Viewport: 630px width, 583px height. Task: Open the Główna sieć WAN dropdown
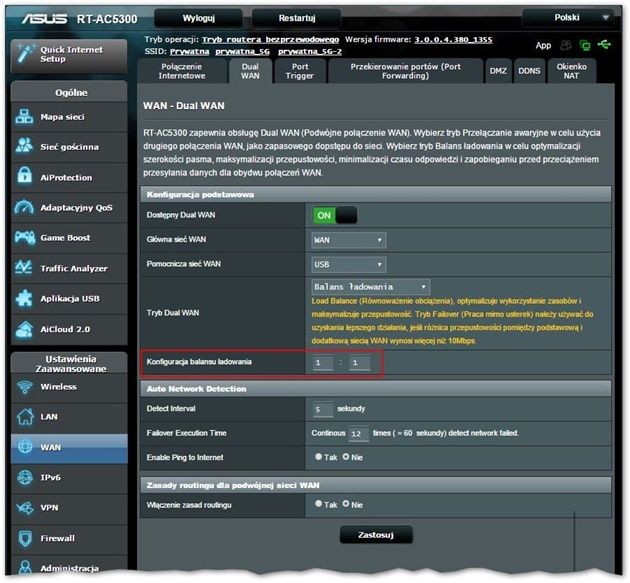coord(349,240)
